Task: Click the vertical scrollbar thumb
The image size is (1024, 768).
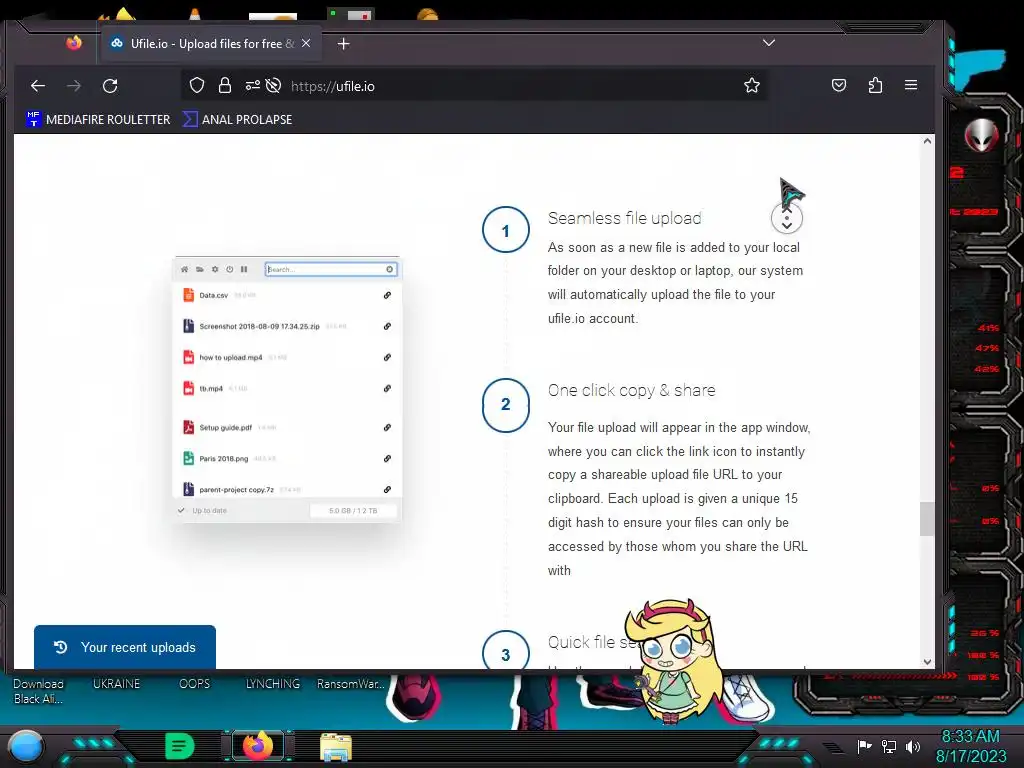Action: coord(927,519)
